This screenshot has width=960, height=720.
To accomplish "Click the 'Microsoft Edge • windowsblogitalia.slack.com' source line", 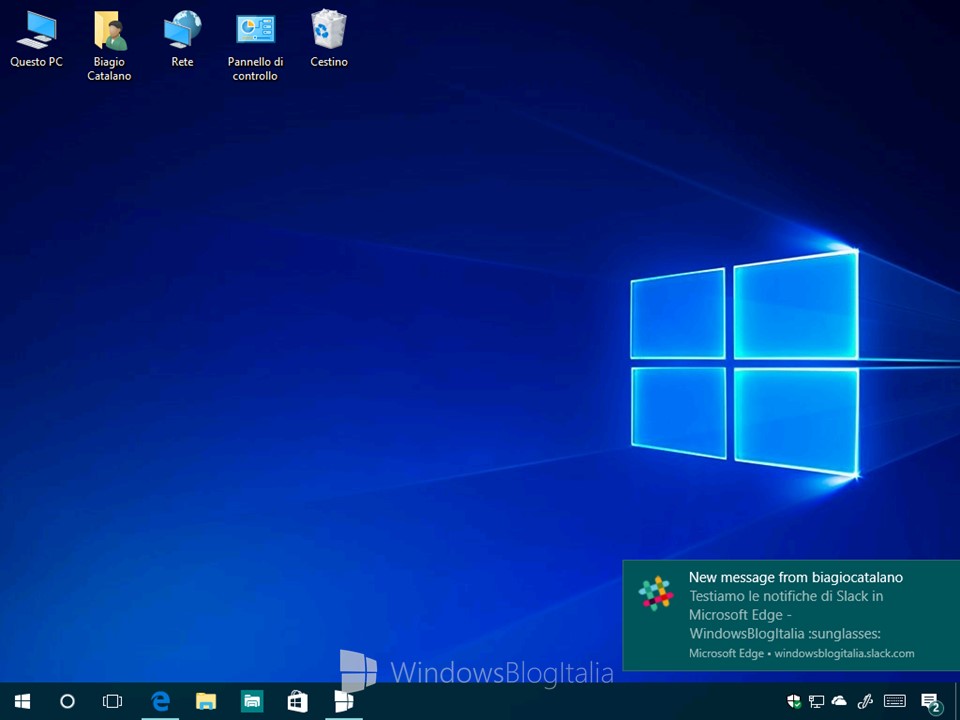I will click(x=801, y=653).
